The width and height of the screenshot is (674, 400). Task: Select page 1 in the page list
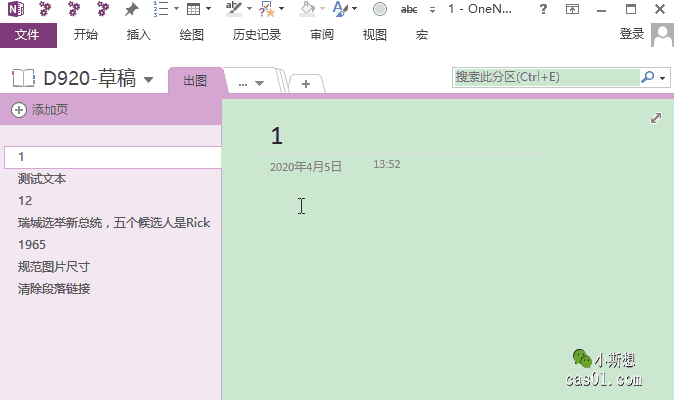(x=113, y=157)
